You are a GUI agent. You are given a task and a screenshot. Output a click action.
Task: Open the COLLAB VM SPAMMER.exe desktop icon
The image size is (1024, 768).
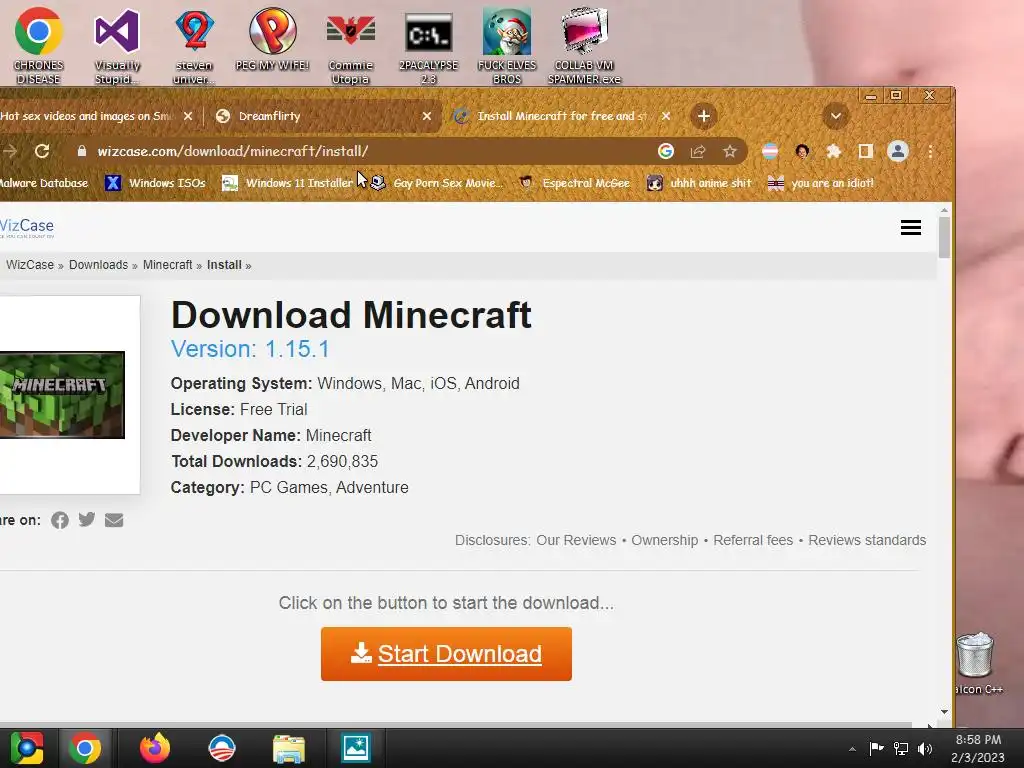coord(584,46)
